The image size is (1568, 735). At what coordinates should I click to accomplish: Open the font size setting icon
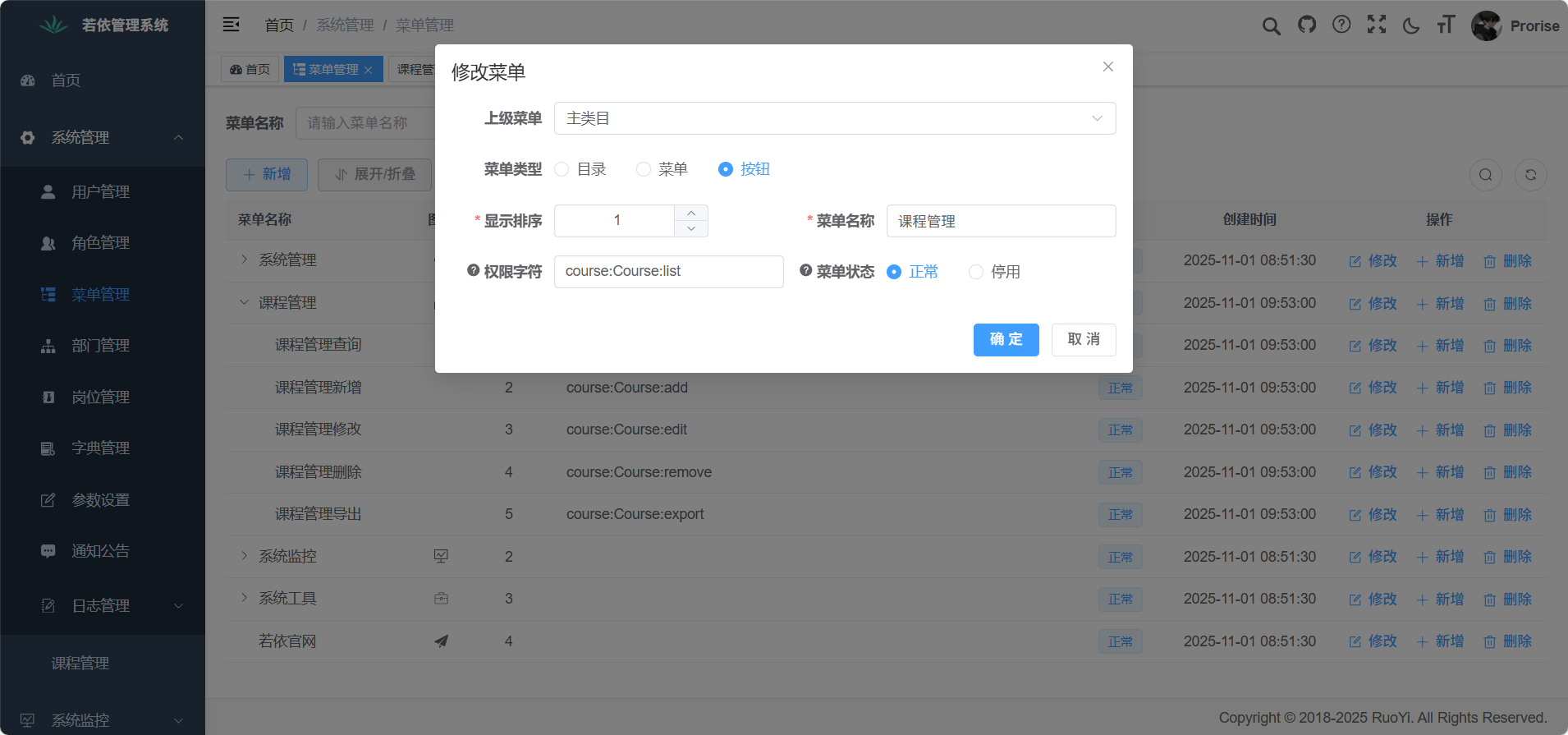click(1446, 25)
